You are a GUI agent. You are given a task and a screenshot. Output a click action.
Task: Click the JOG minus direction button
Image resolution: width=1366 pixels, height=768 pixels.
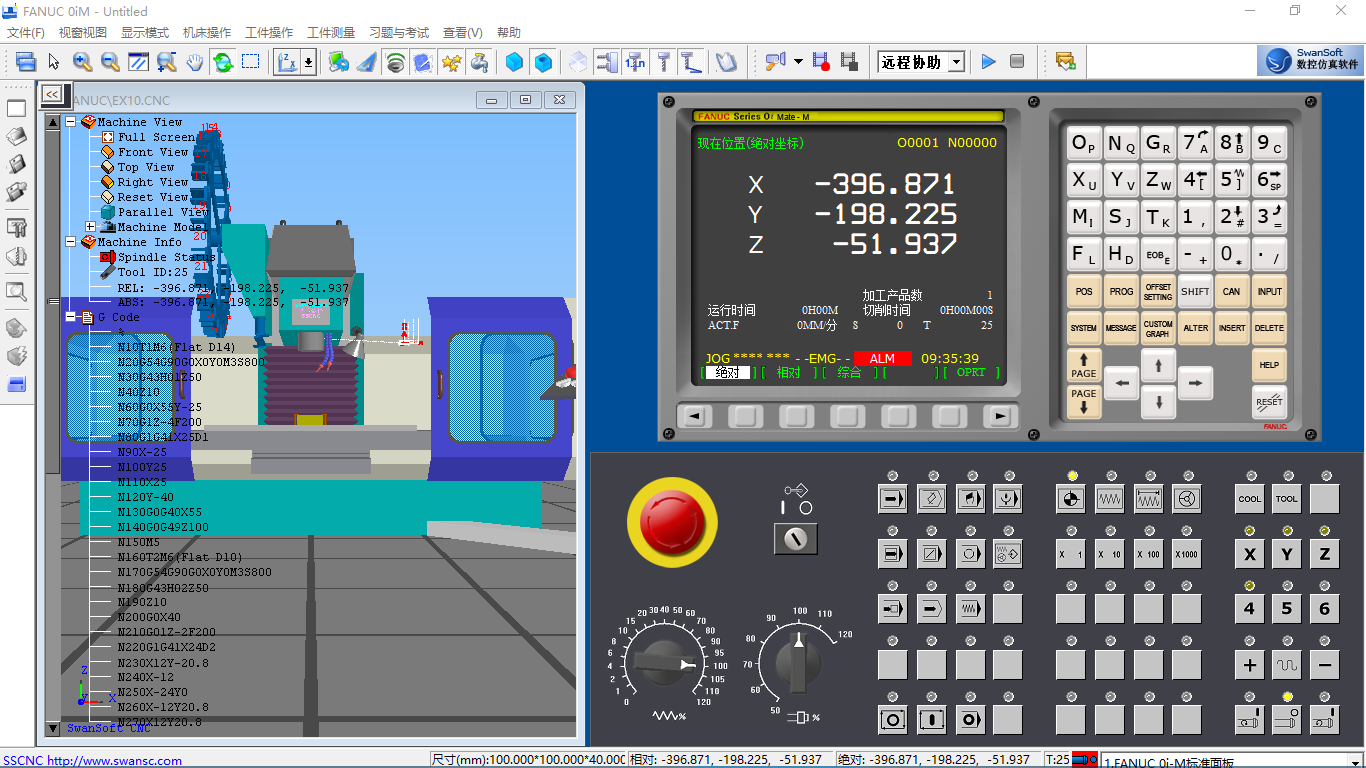click(x=1325, y=664)
